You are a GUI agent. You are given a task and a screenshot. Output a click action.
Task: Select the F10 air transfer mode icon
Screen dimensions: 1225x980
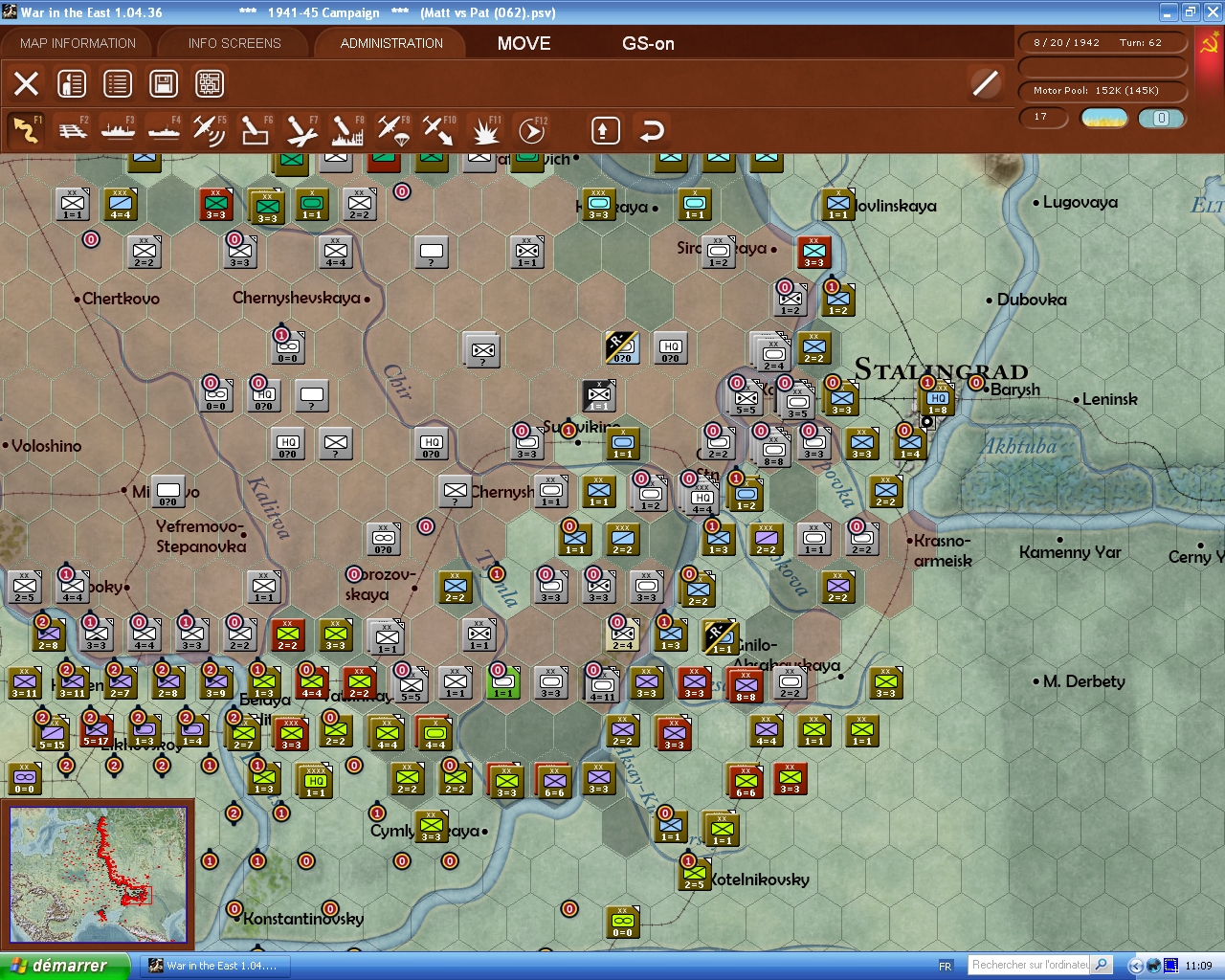pos(439,129)
